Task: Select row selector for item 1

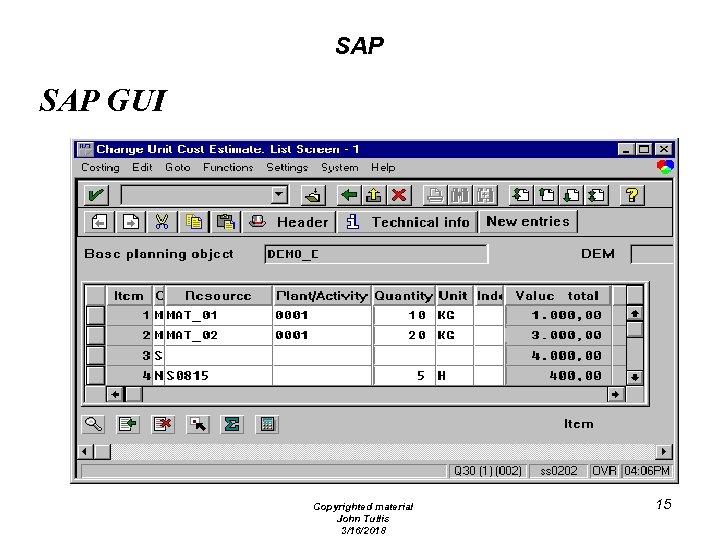Action: coord(96,315)
